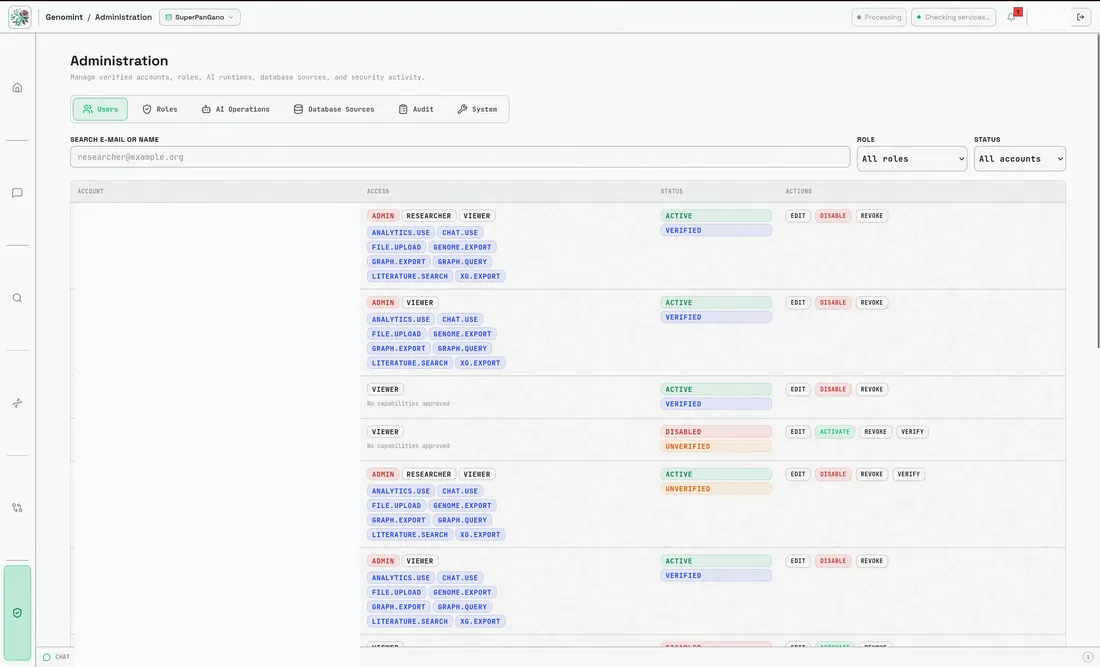Open the Status accounts filter dropdown

1019,159
